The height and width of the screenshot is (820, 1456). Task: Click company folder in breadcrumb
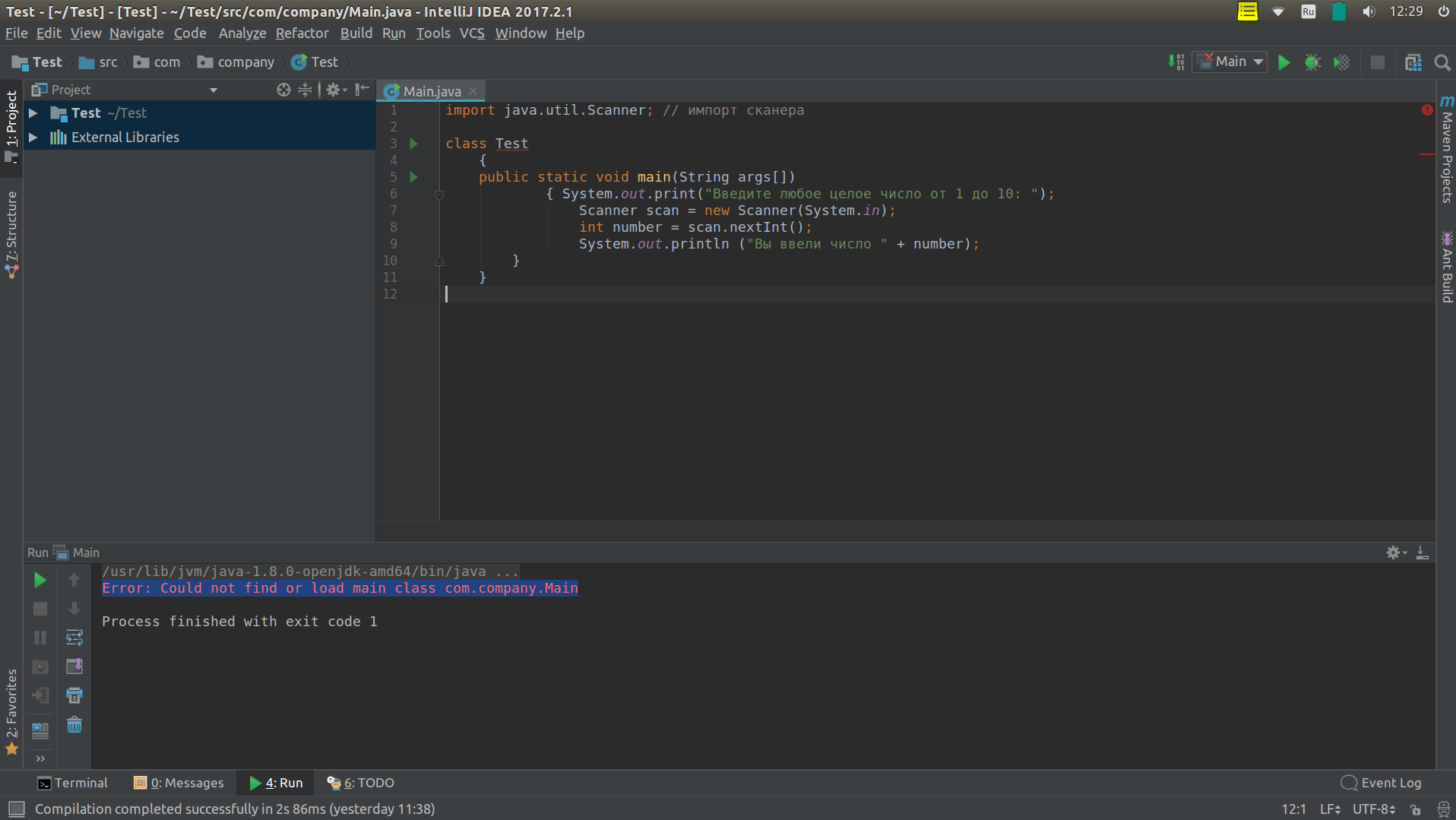pos(236,62)
